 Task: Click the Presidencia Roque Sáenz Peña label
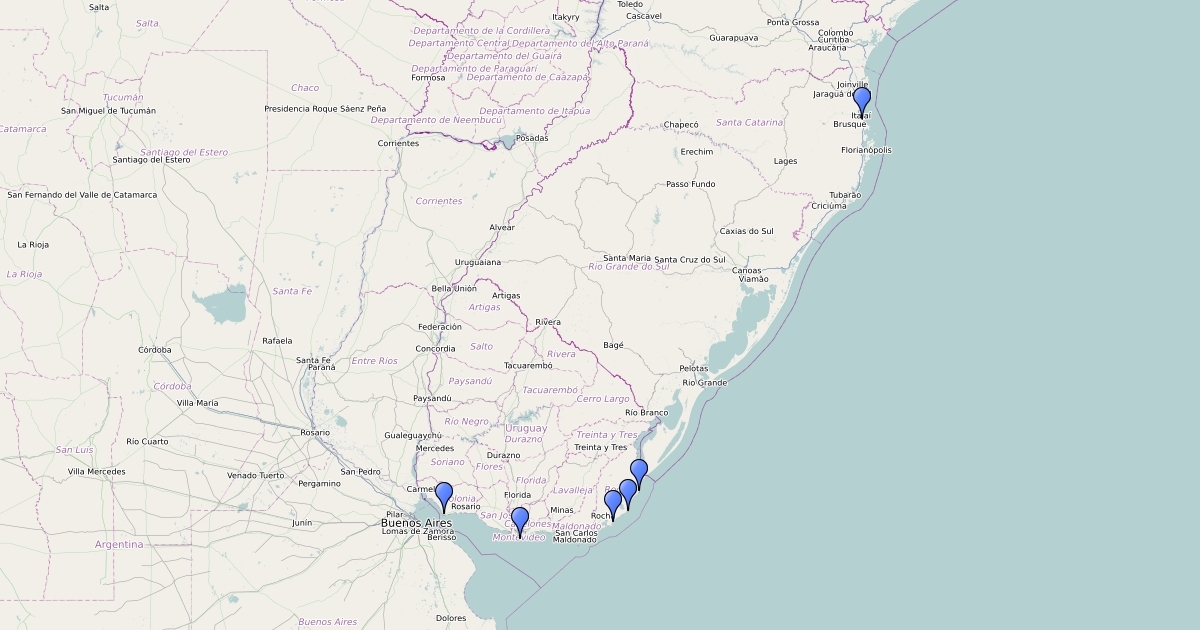click(x=325, y=108)
